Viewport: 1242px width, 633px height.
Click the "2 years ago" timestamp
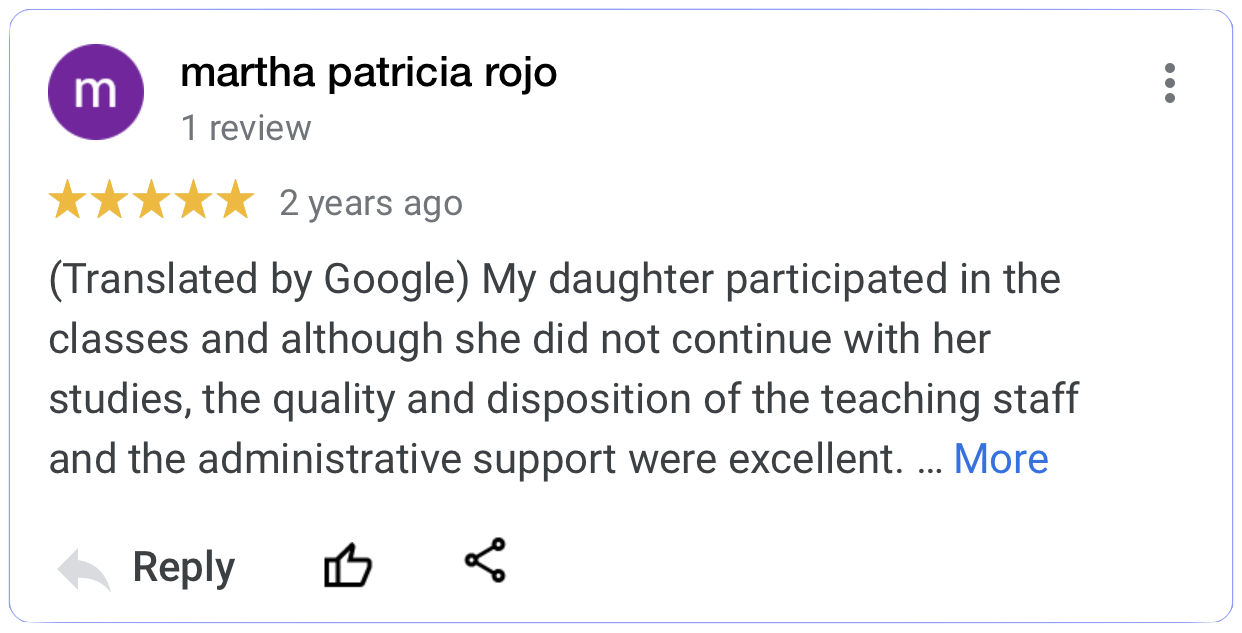(371, 203)
